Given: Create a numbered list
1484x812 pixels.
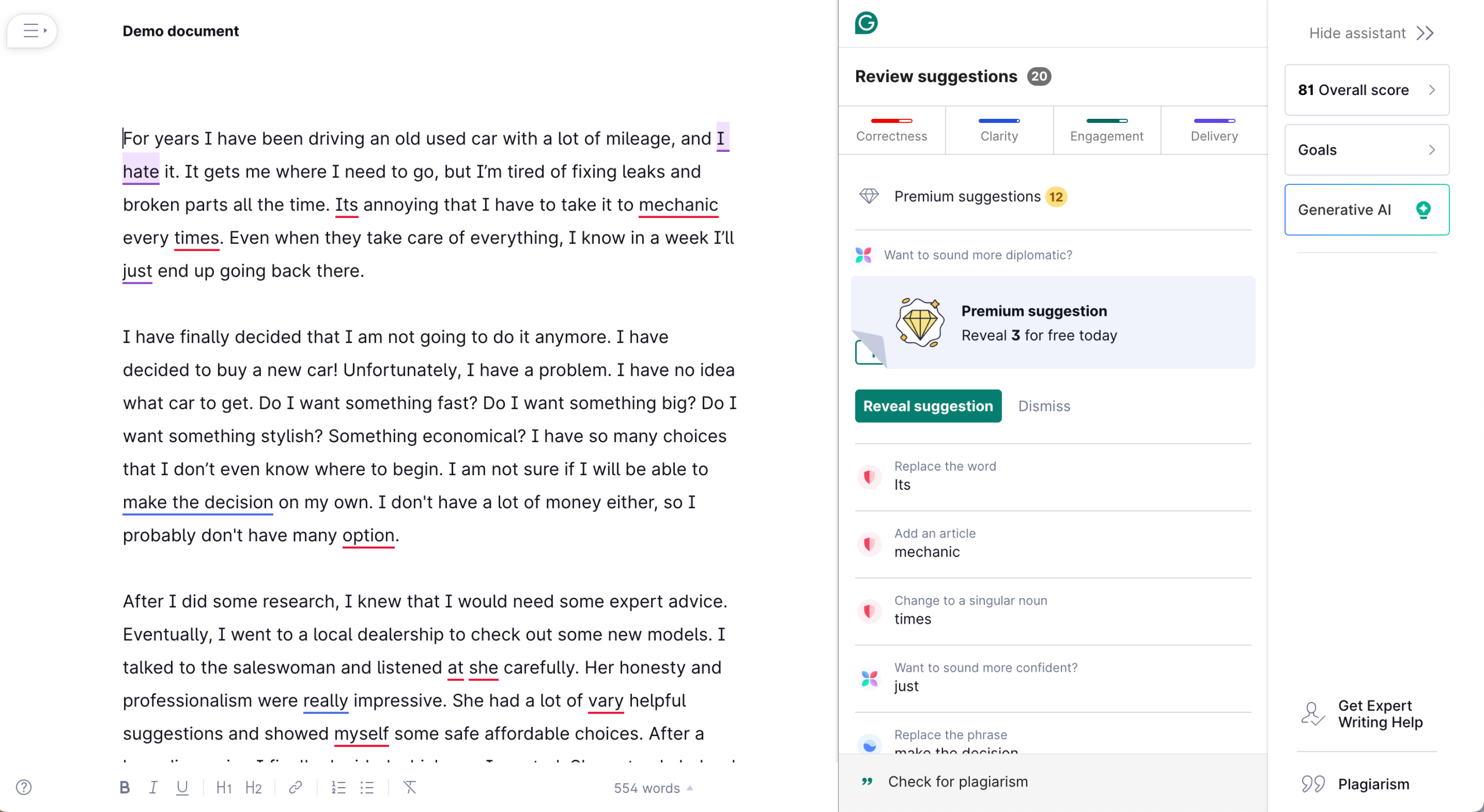Looking at the screenshot, I should click(x=339, y=787).
